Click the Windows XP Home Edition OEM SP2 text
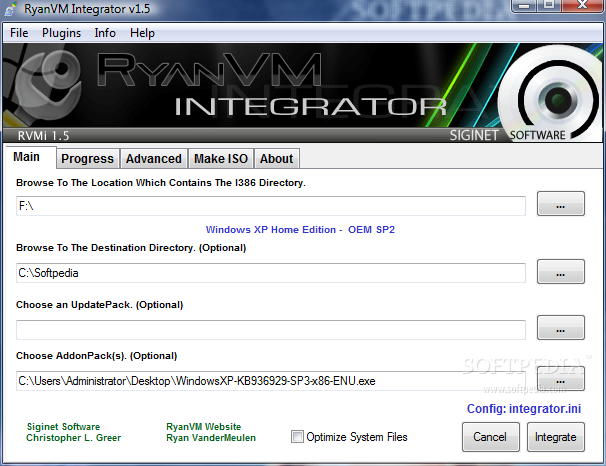The height and width of the screenshot is (466, 606). click(x=300, y=230)
